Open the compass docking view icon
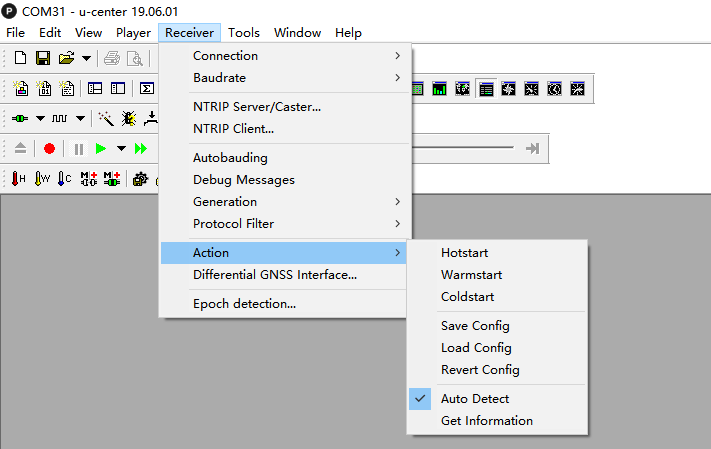Image resolution: width=711 pixels, height=449 pixels. tap(508, 89)
